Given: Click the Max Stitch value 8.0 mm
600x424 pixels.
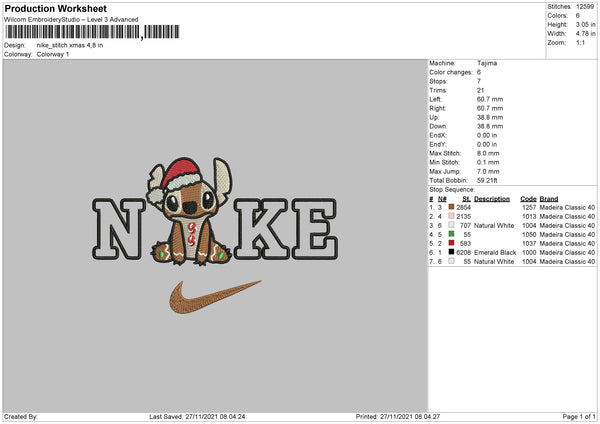Looking at the screenshot, I should 488,153.
